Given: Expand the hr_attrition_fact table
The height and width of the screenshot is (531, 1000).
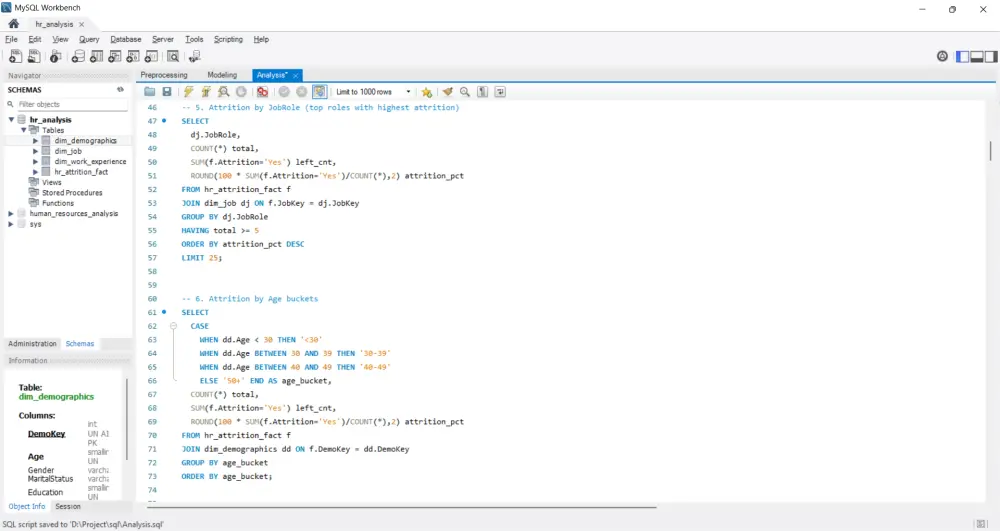Looking at the screenshot, I should 36,172.
